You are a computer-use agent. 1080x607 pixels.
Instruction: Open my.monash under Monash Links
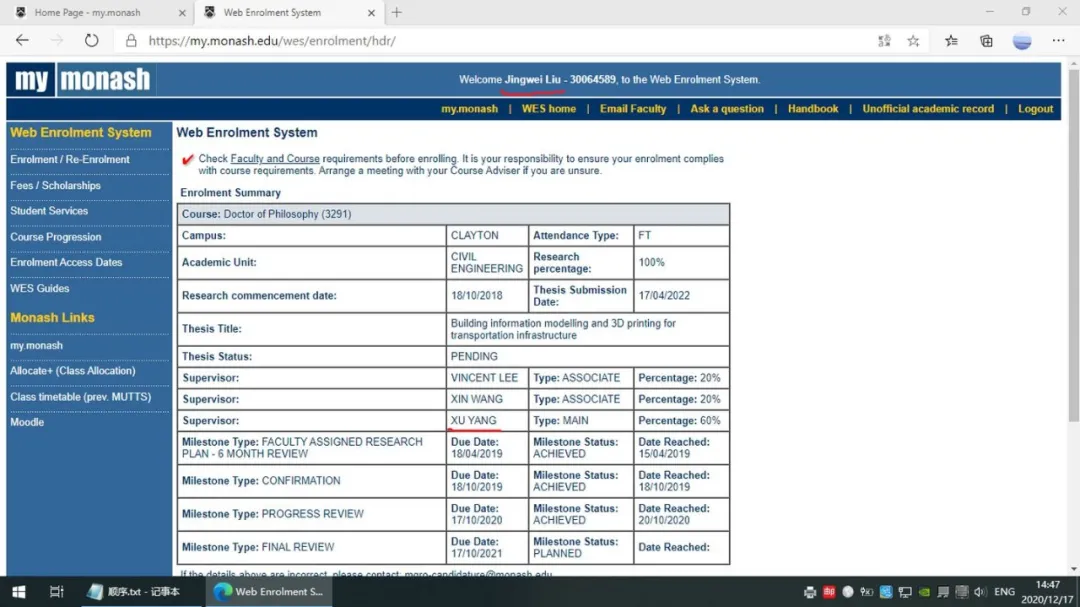point(36,345)
